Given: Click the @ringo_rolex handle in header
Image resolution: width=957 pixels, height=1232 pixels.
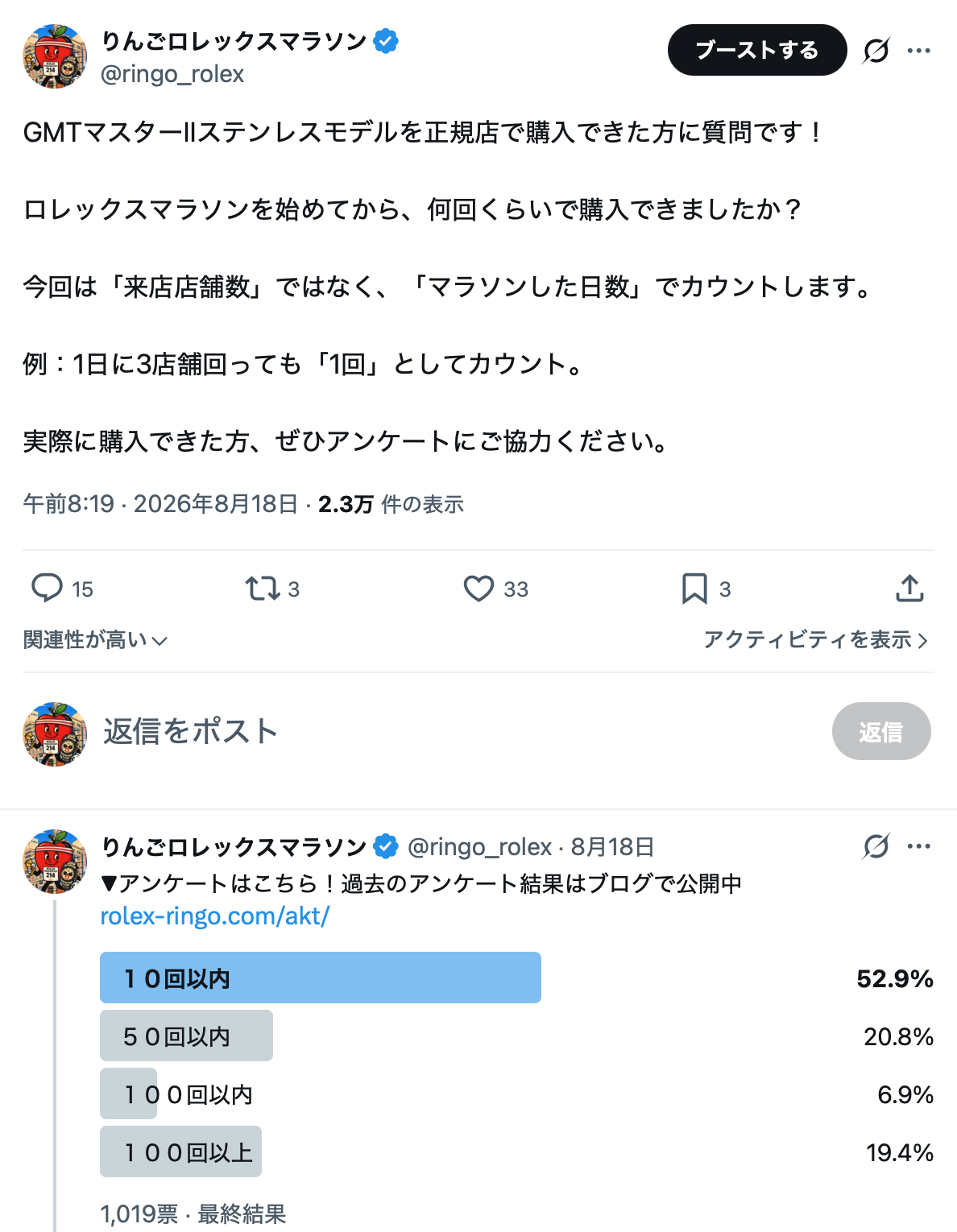Looking at the screenshot, I should (172, 74).
